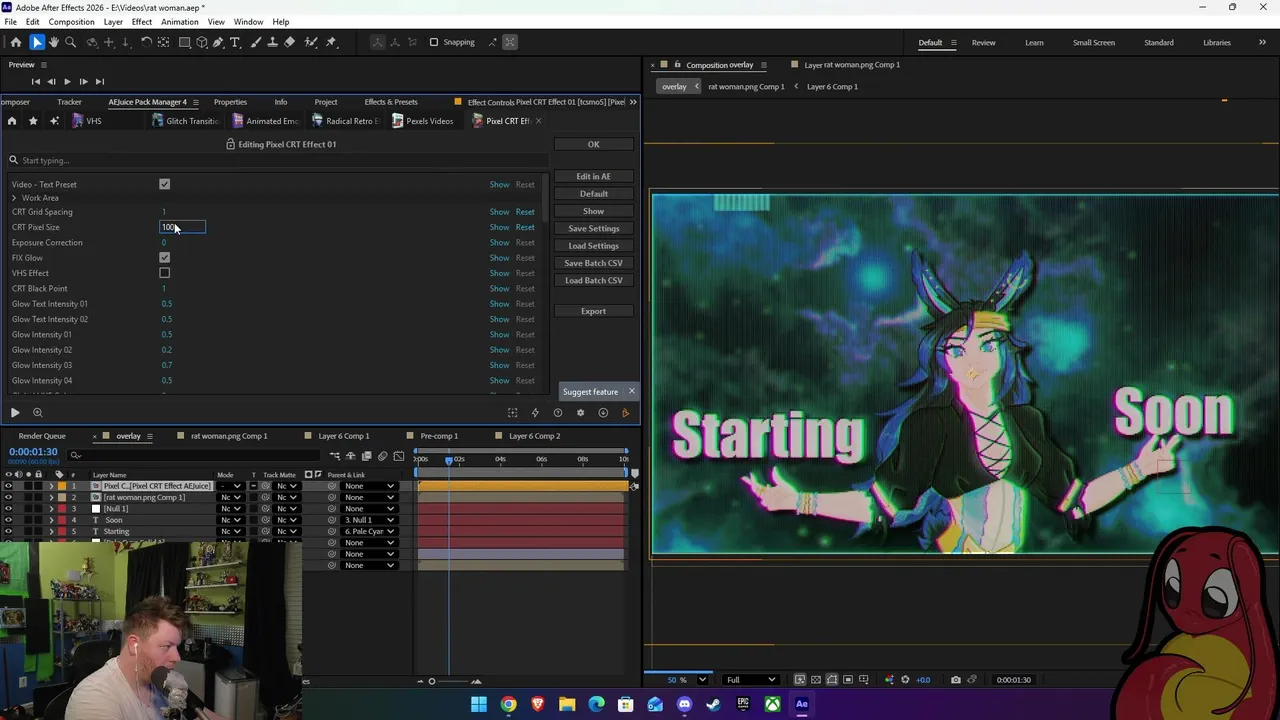Open AEJuice favorites star tab

(33, 121)
